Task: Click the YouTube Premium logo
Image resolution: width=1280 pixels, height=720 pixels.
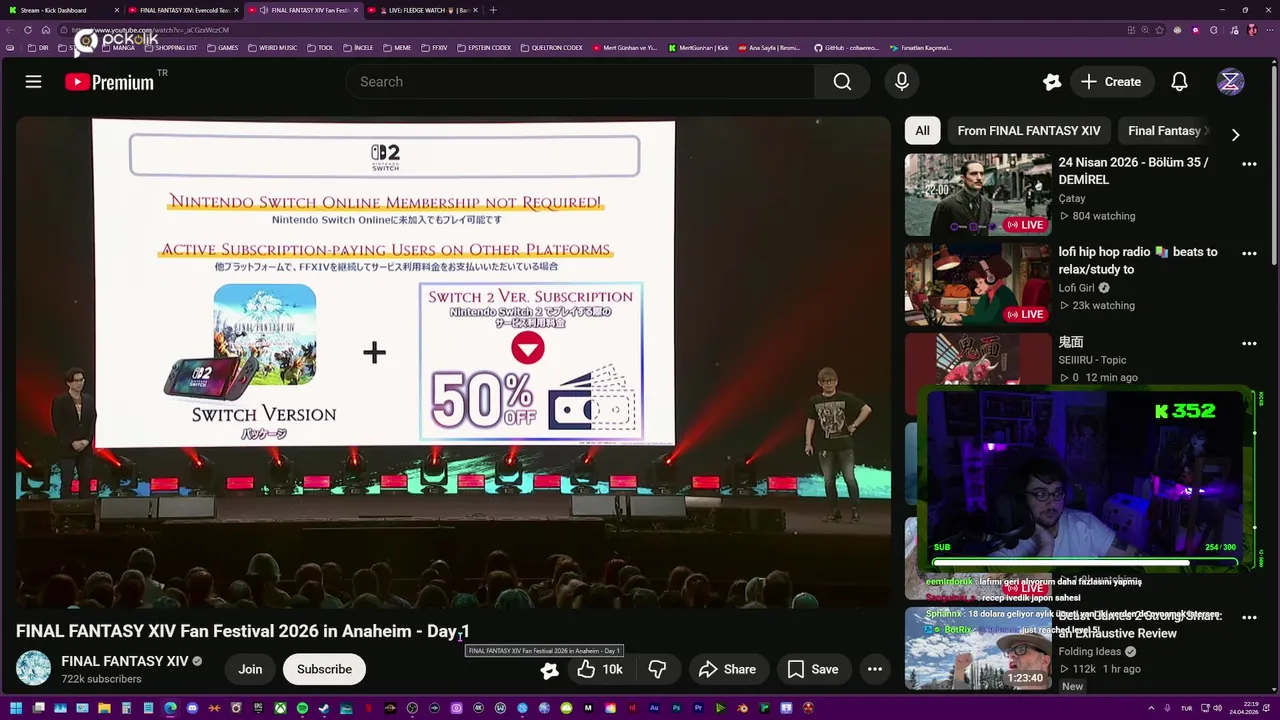Action: [x=110, y=82]
